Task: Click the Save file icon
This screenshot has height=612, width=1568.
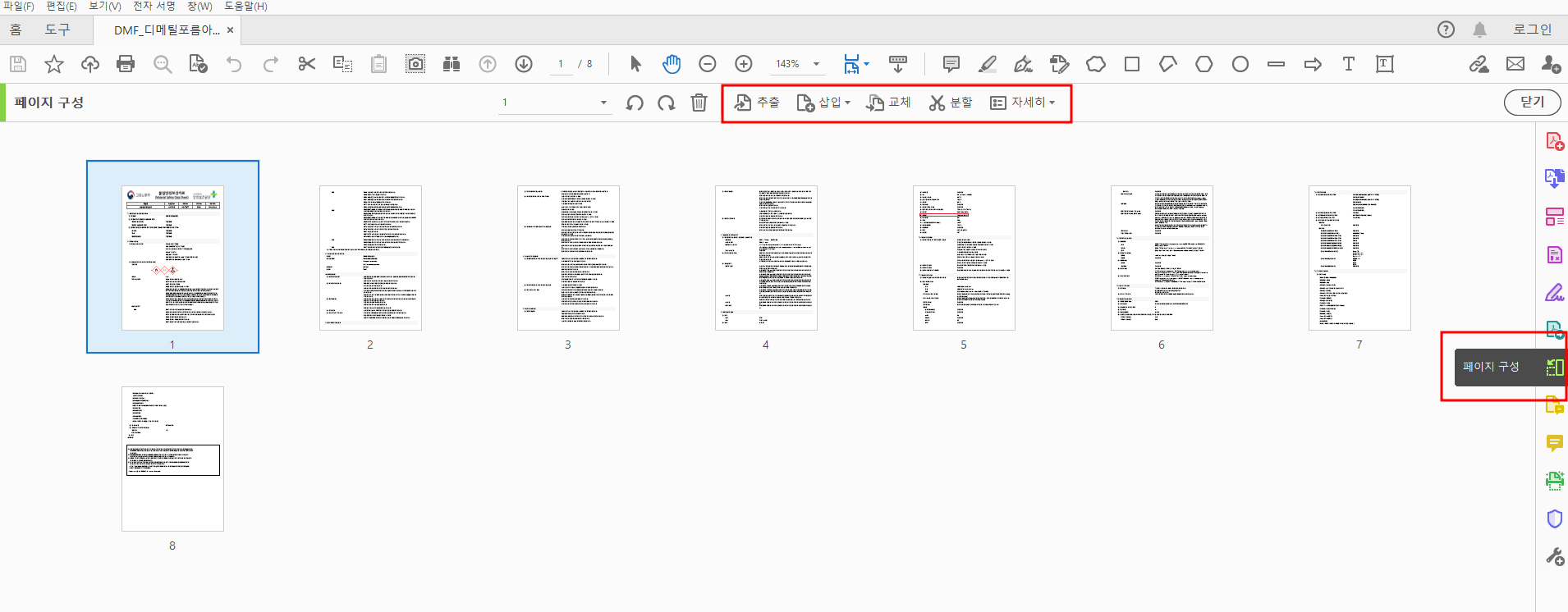Action: 18,64
